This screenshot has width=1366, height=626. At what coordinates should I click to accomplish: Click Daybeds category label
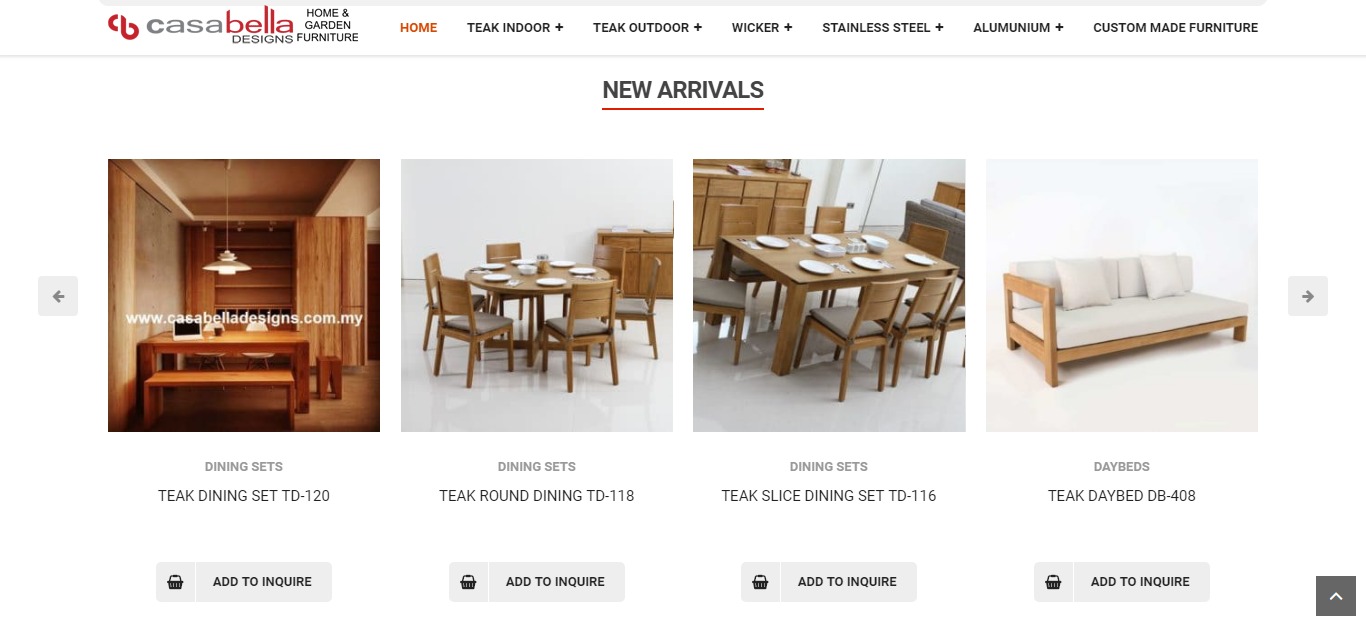tap(1122, 467)
